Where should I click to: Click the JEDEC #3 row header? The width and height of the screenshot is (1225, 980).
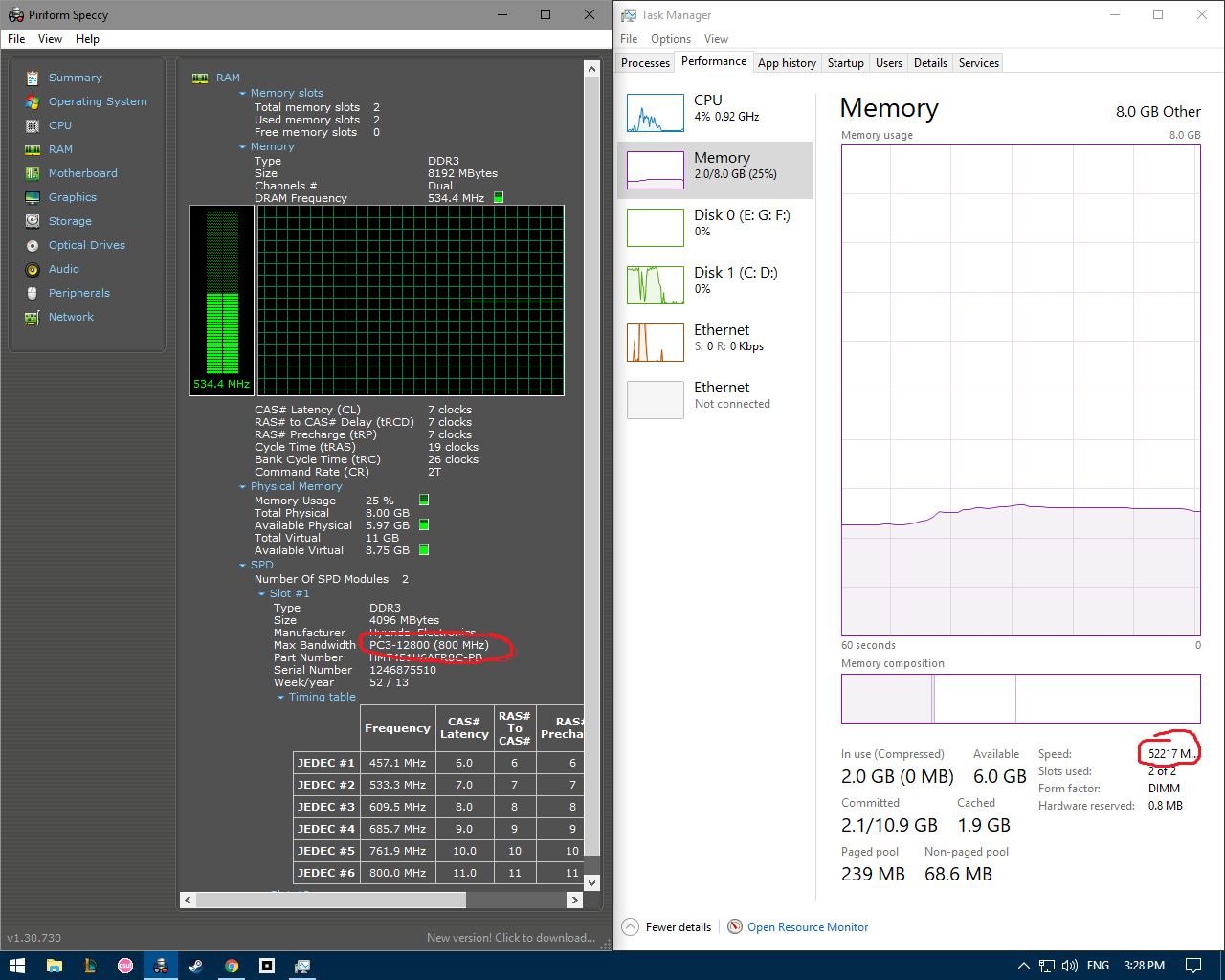(x=326, y=807)
